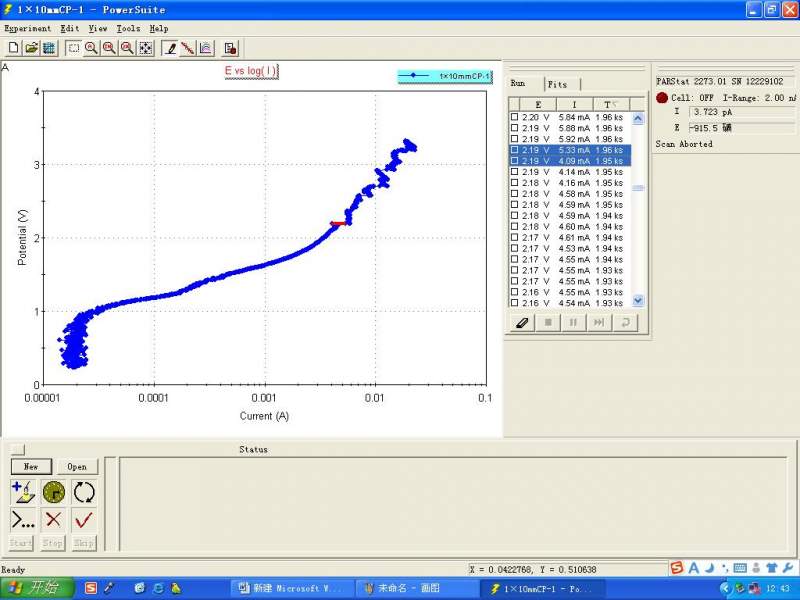Screen dimensions: 800x600
Task: Switch to the Fits tab
Action: pyautogui.click(x=557, y=85)
